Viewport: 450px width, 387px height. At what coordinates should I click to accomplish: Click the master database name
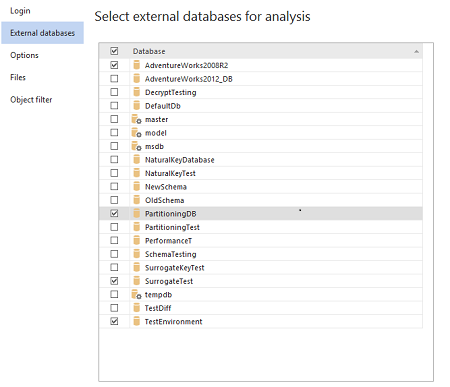click(x=157, y=119)
